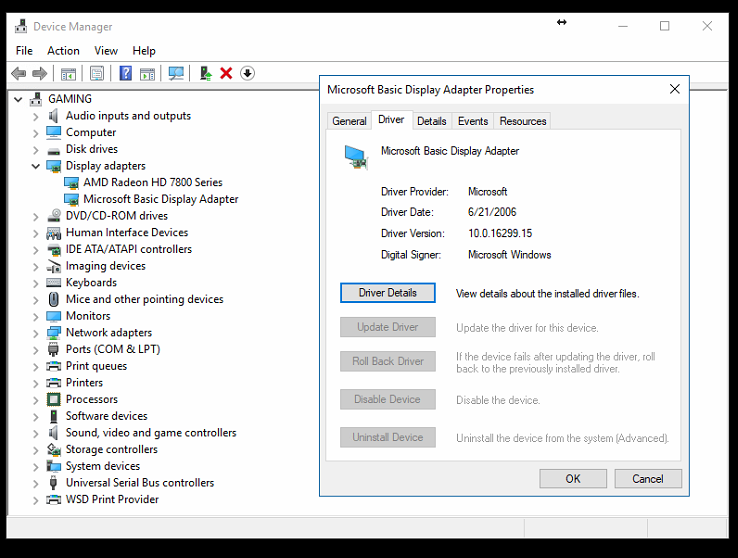Open the Action menu

click(63, 51)
